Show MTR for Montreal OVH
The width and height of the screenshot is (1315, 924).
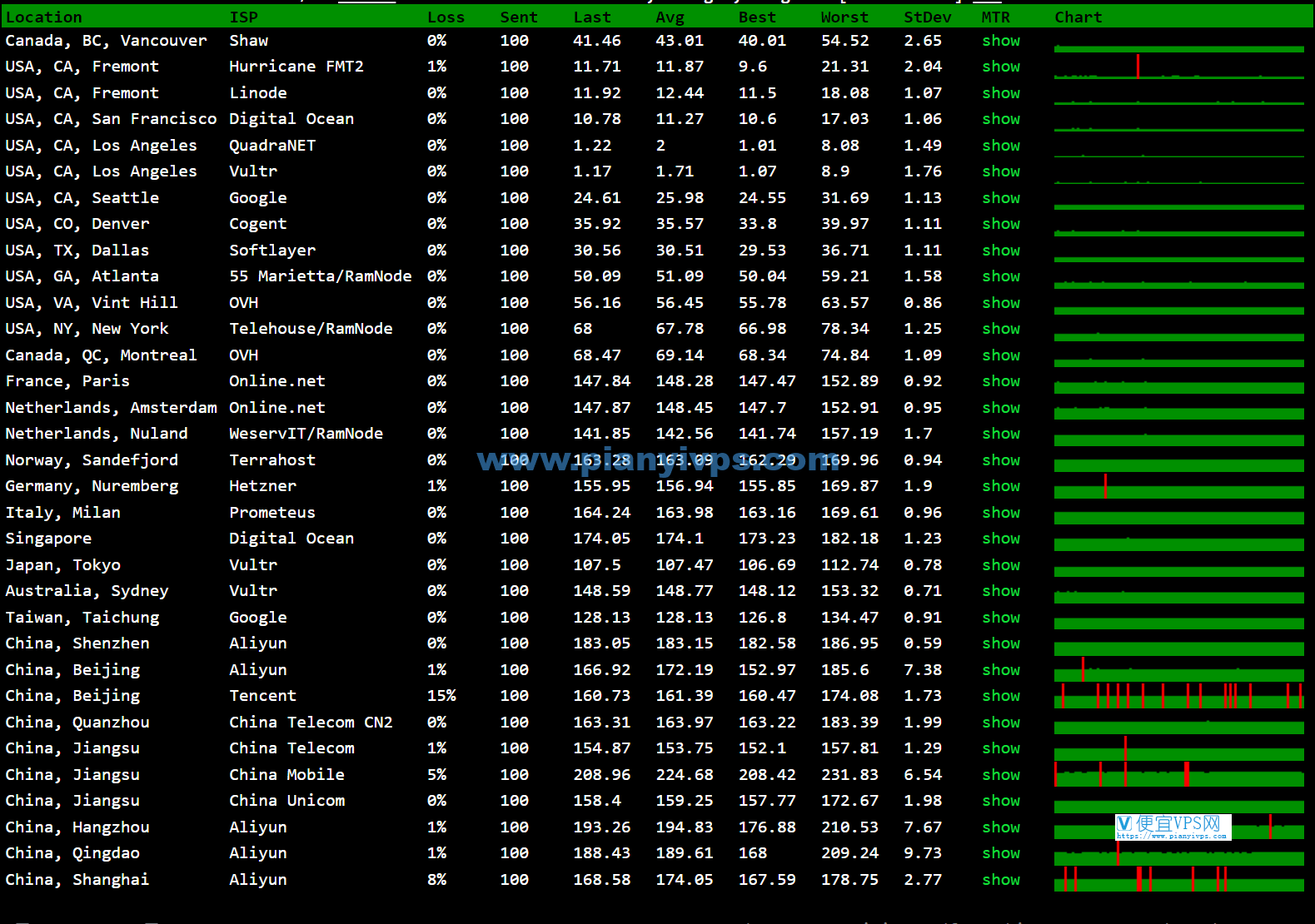pyautogui.click(x=1000, y=355)
